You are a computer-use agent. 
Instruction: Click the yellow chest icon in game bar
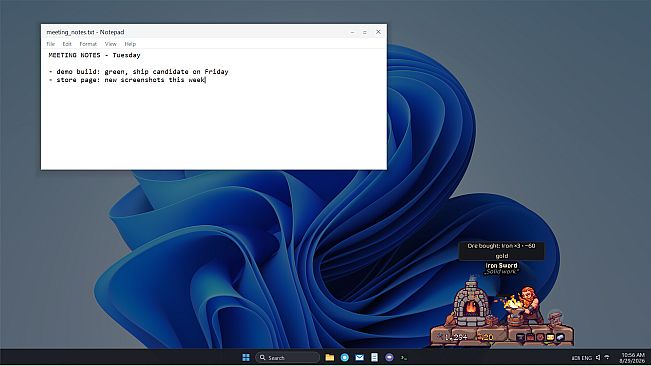coord(551,337)
